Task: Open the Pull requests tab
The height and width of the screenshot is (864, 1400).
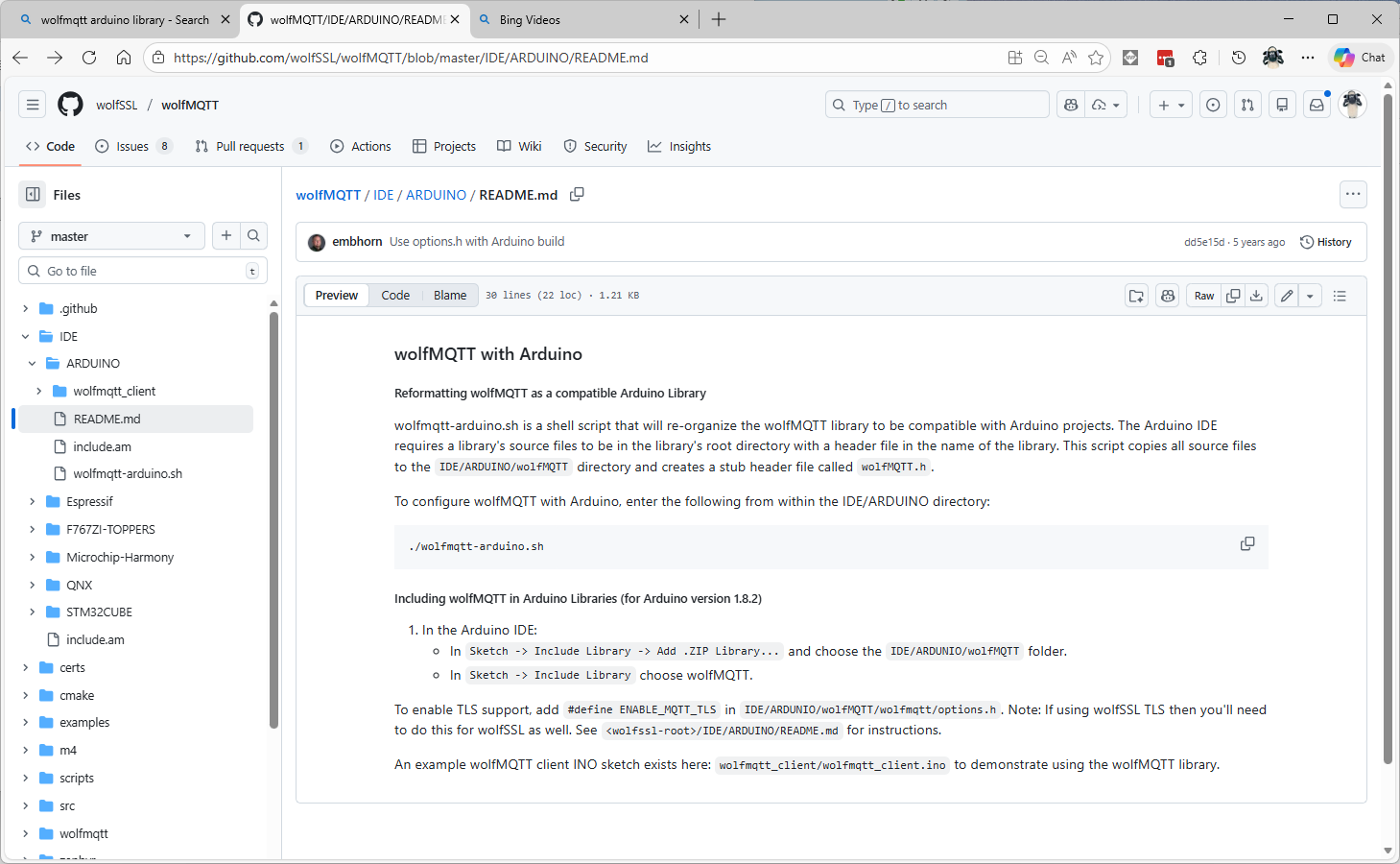Action: (x=249, y=147)
